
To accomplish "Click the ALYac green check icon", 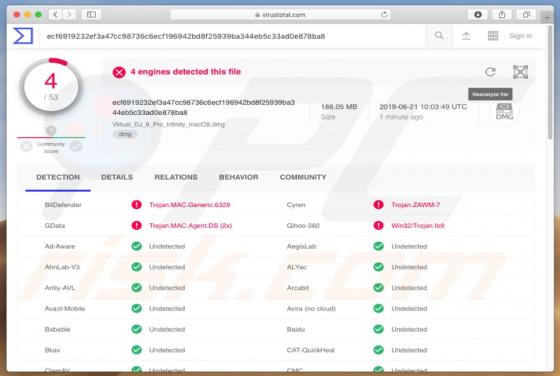I will pyautogui.click(x=379, y=267).
